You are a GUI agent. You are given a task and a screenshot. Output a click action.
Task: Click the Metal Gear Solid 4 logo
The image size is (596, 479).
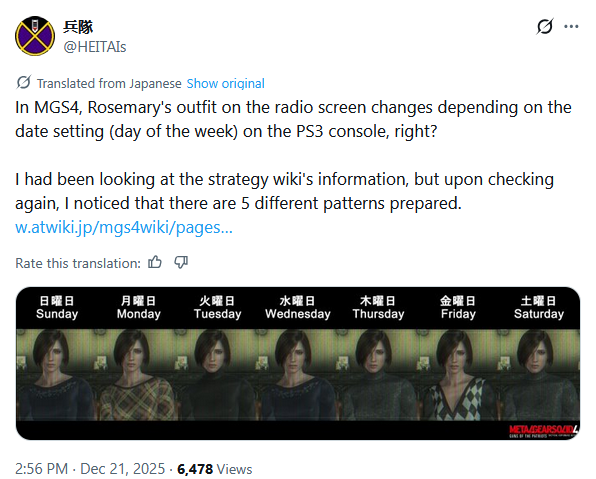click(544, 431)
